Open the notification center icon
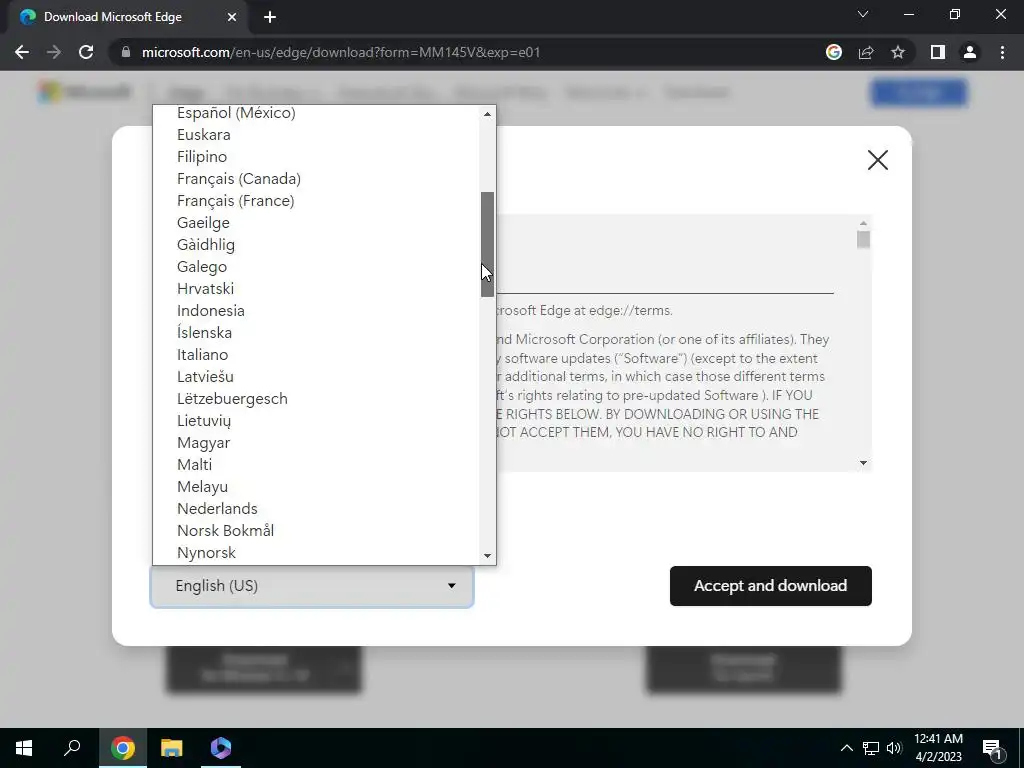This screenshot has height=768, width=1024. coord(992,748)
